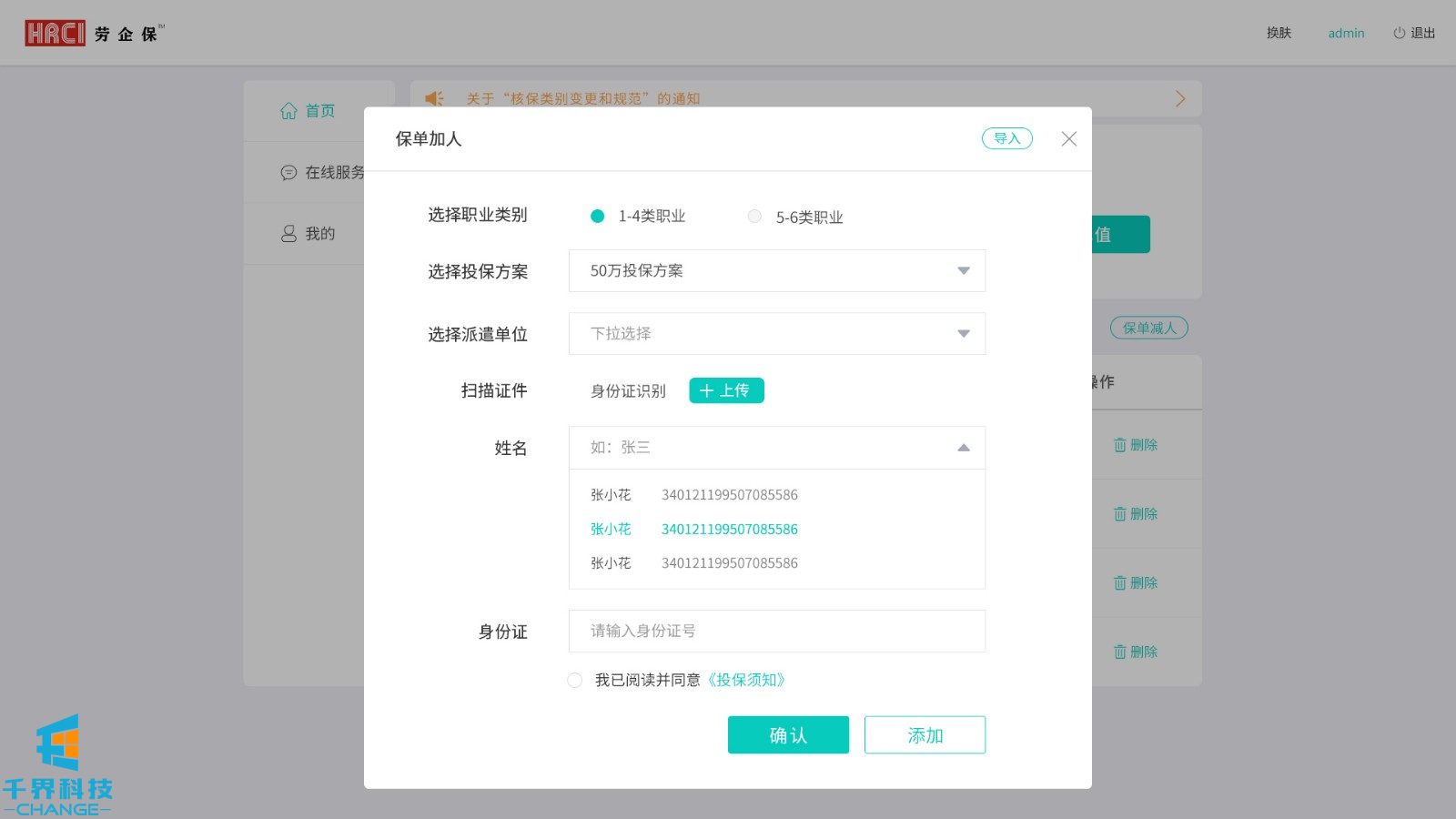Click the home icon in sidebar

pyautogui.click(x=288, y=111)
